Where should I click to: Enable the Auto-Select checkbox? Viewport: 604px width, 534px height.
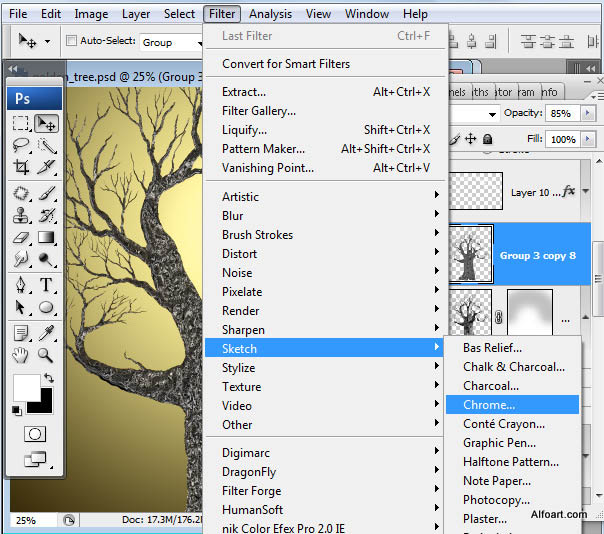tap(71, 42)
